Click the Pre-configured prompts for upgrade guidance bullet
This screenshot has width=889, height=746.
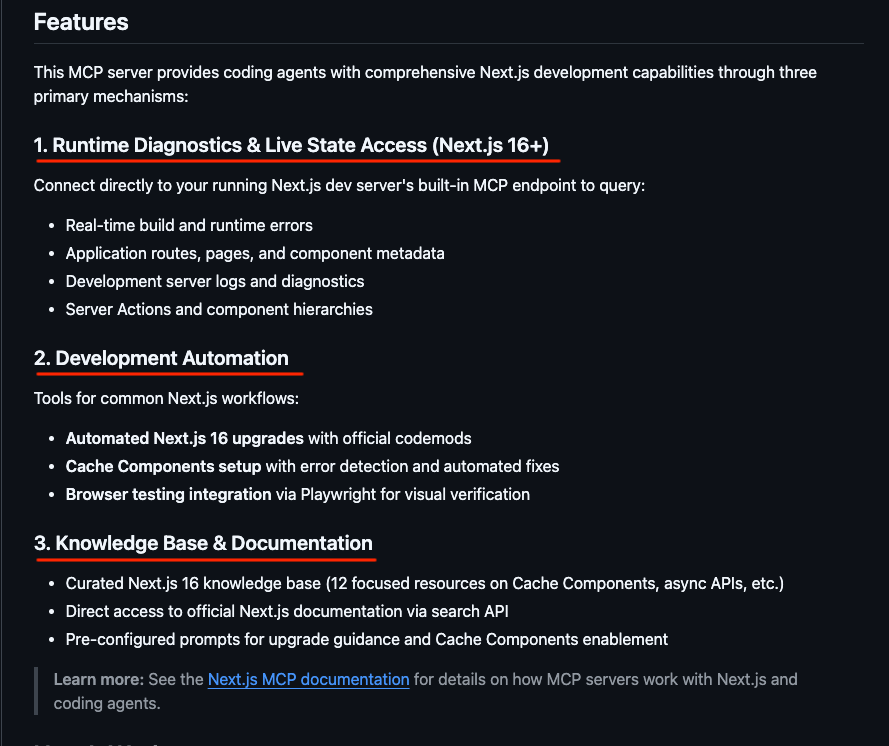[x=366, y=639]
